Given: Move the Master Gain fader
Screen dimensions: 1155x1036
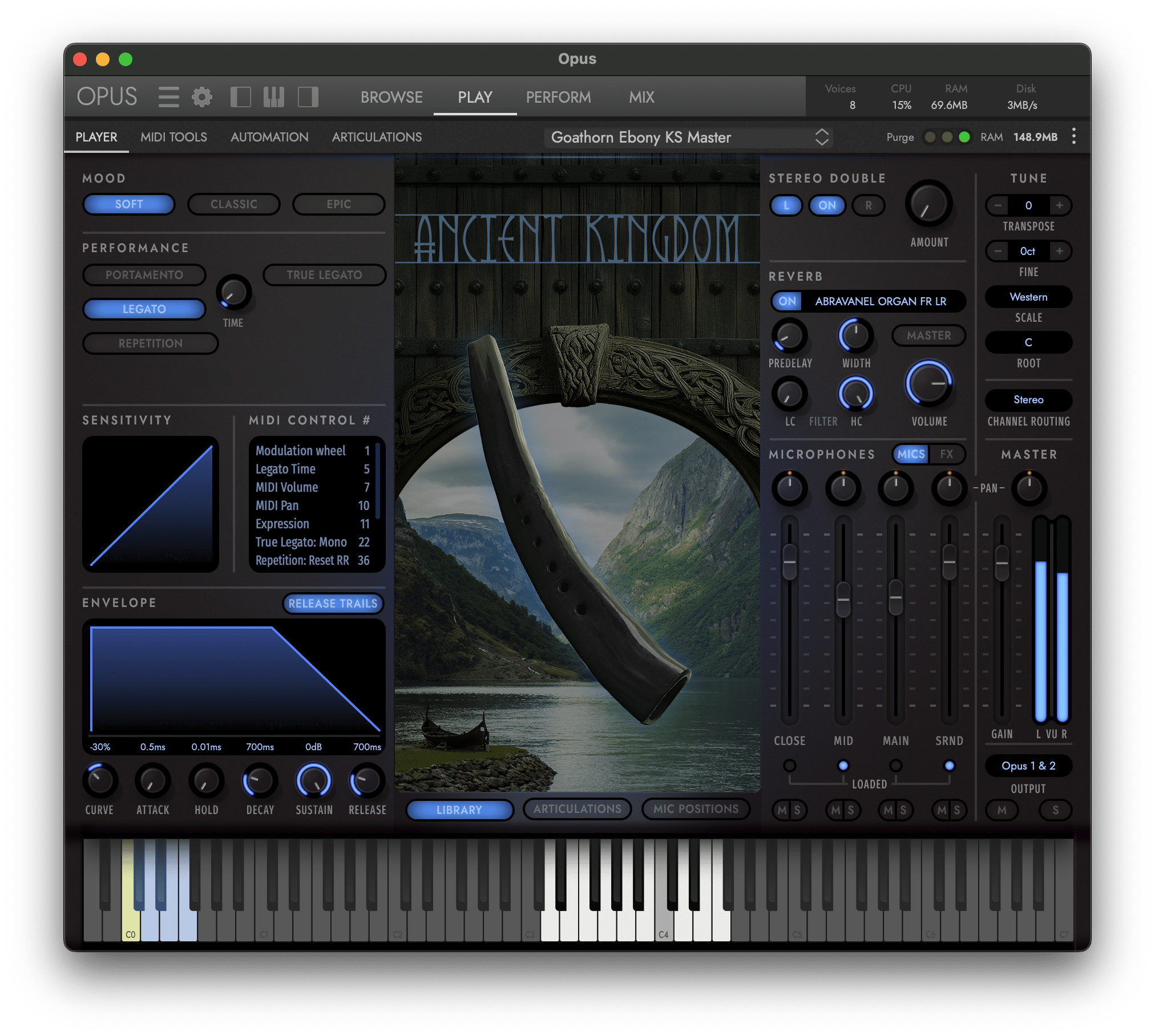Looking at the screenshot, I should click(x=1001, y=563).
